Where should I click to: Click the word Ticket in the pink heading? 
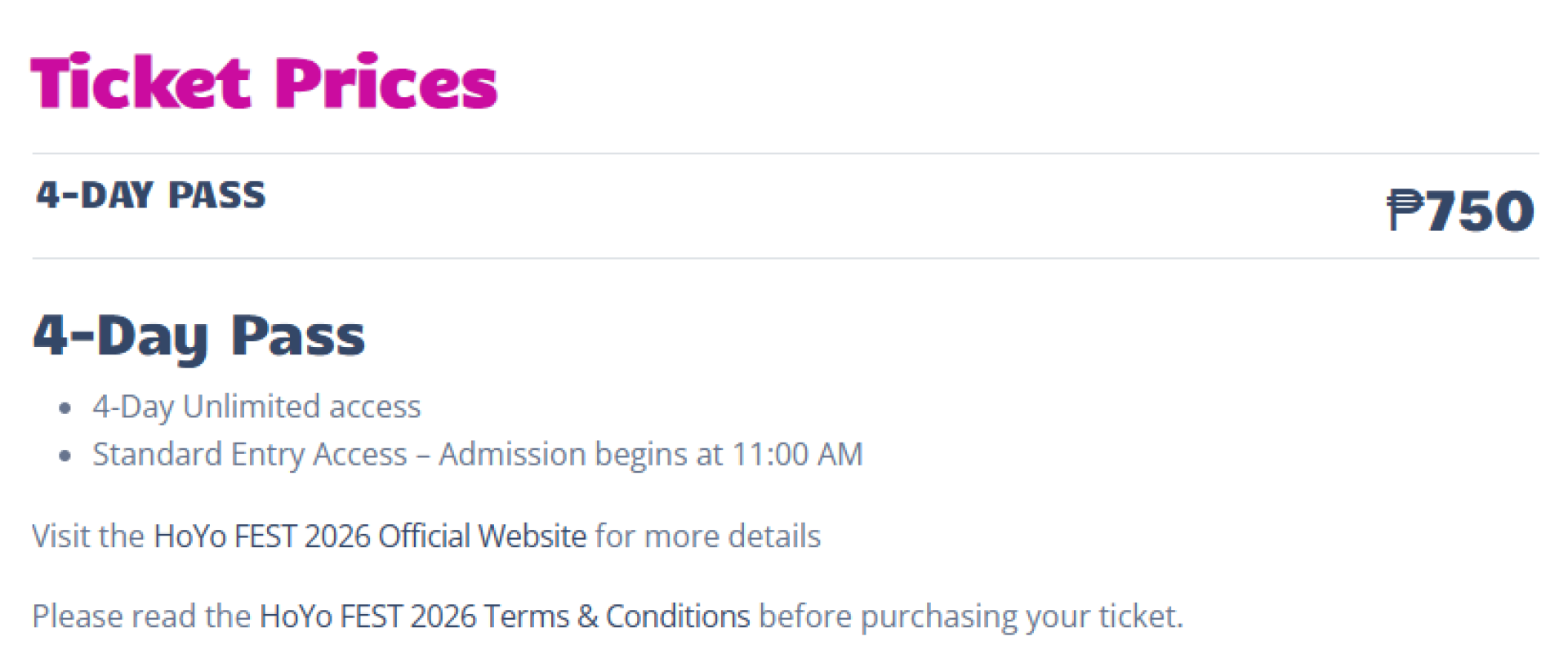coord(140,82)
